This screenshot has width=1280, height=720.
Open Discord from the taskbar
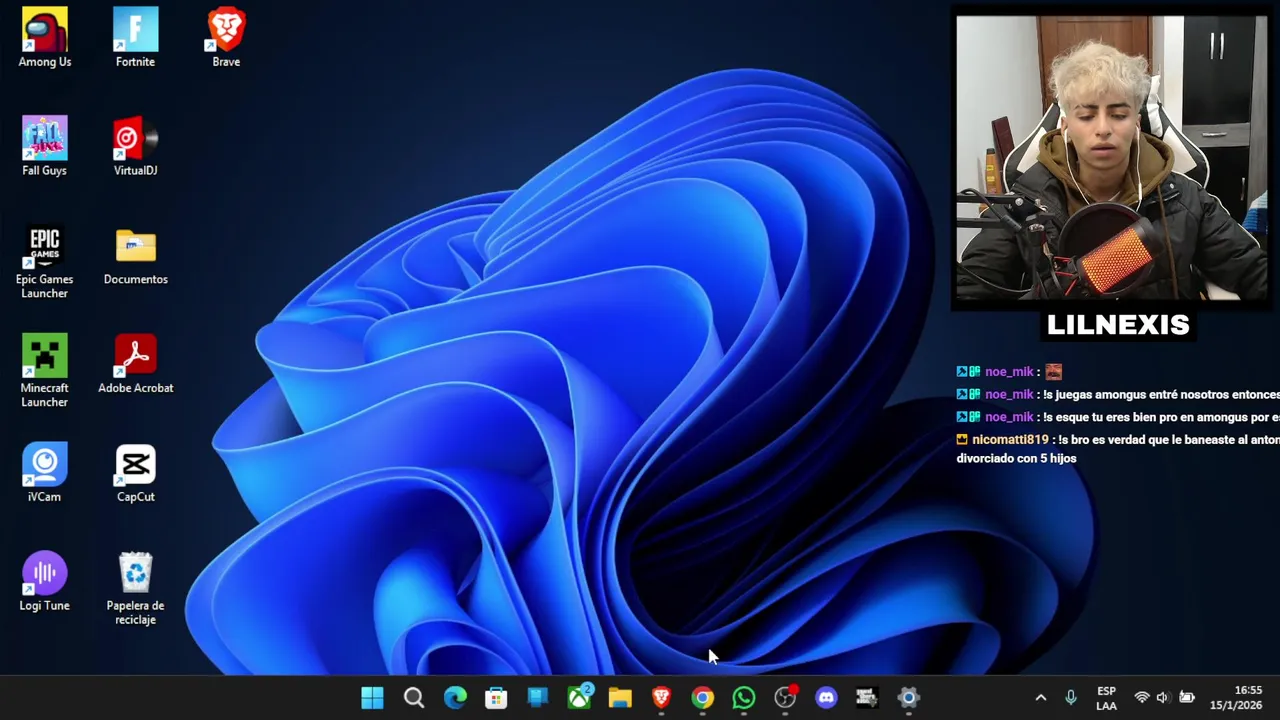coord(826,698)
